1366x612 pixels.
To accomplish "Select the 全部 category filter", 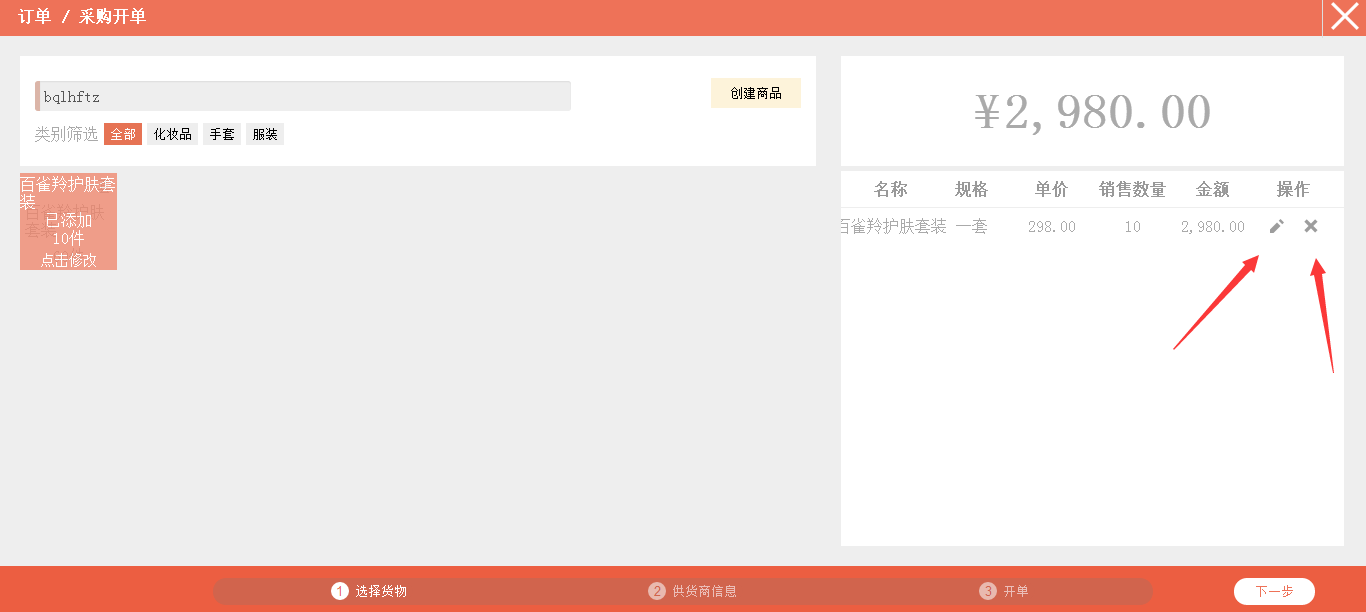I will (x=123, y=134).
